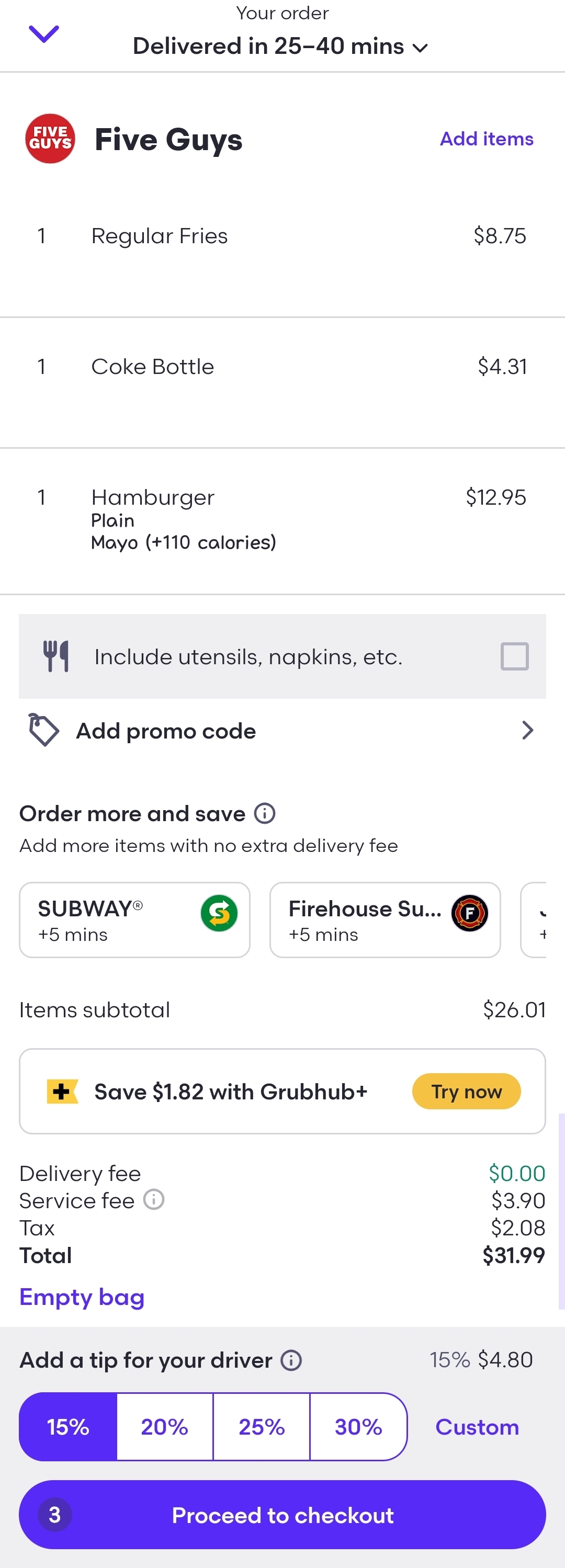Select the 25% tip option

click(x=261, y=1427)
